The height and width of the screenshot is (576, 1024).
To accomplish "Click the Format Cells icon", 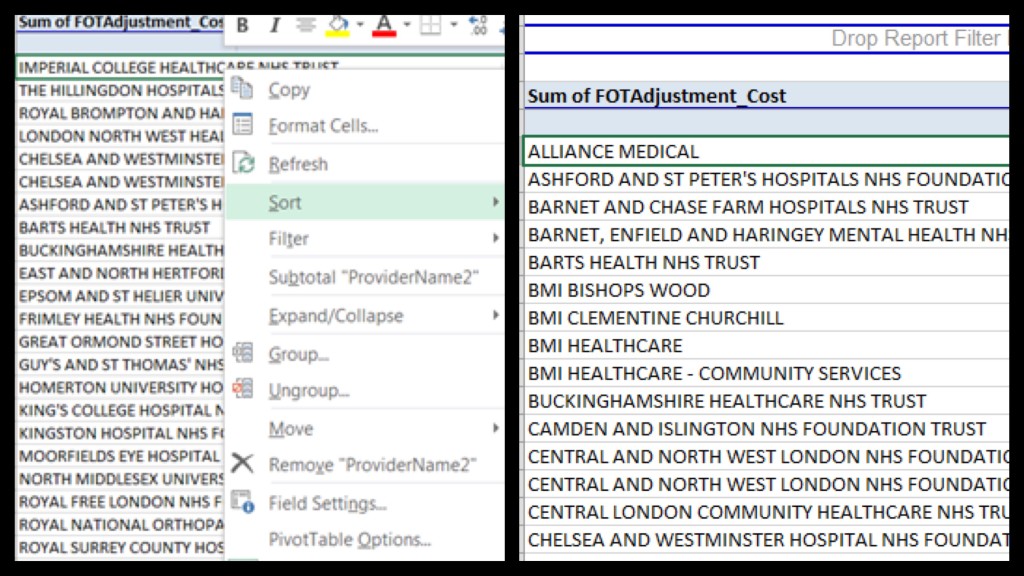I will pyautogui.click(x=242, y=124).
